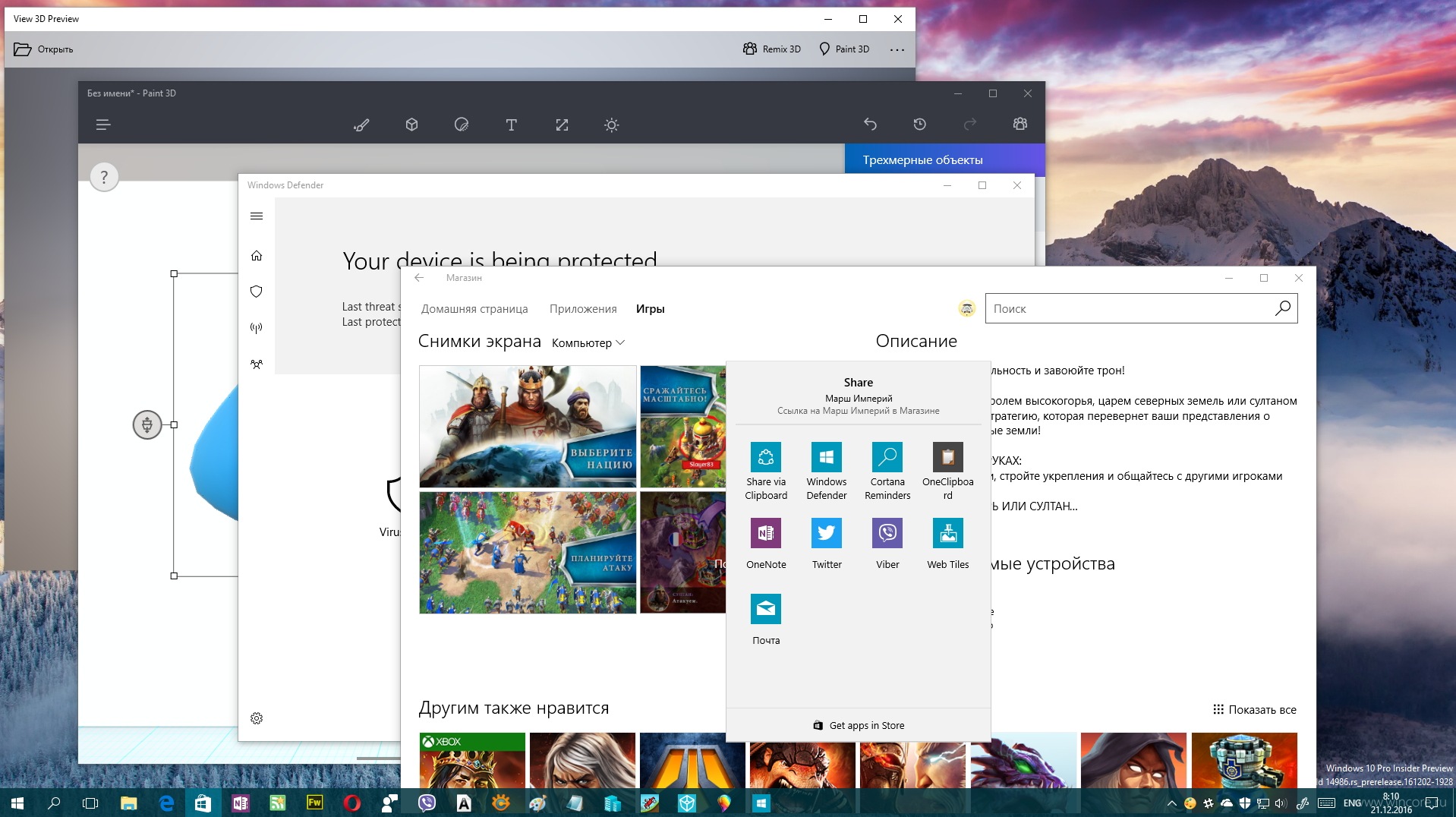Image resolution: width=1456 pixels, height=817 pixels.
Task: Open the Family options icon in Defender sidebar
Action: [x=257, y=364]
